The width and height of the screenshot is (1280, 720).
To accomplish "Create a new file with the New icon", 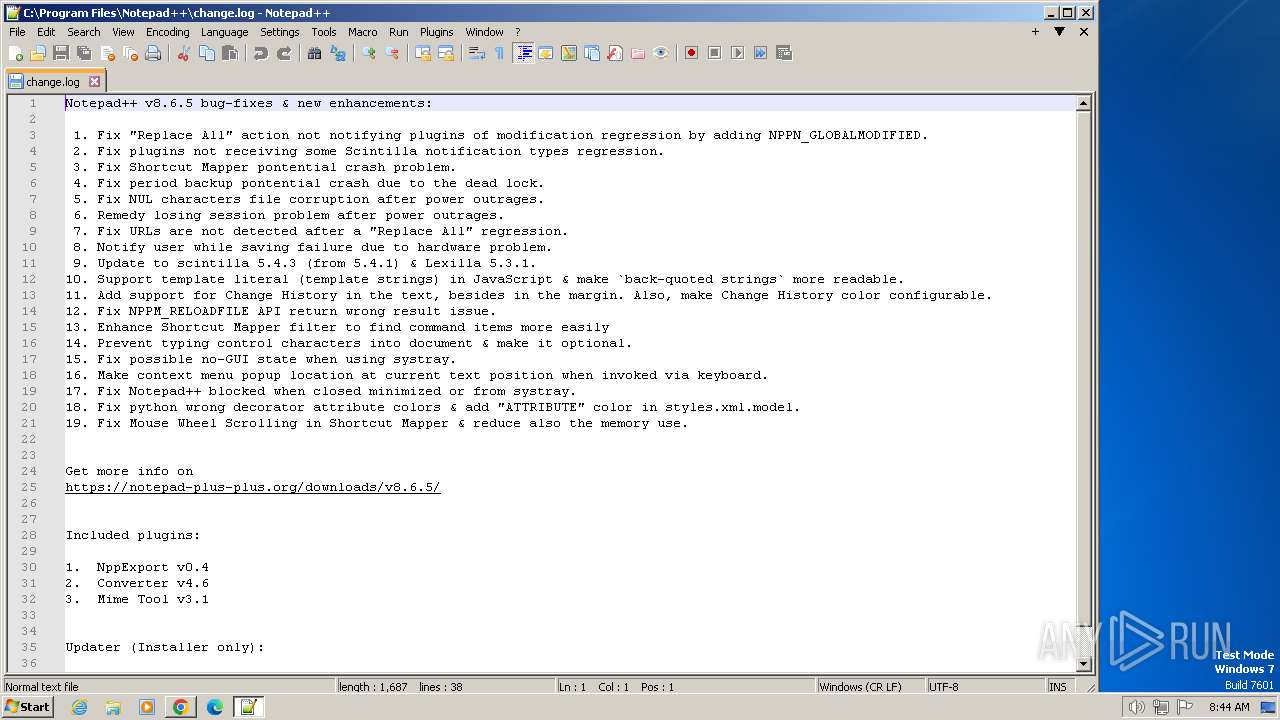I will (16, 53).
